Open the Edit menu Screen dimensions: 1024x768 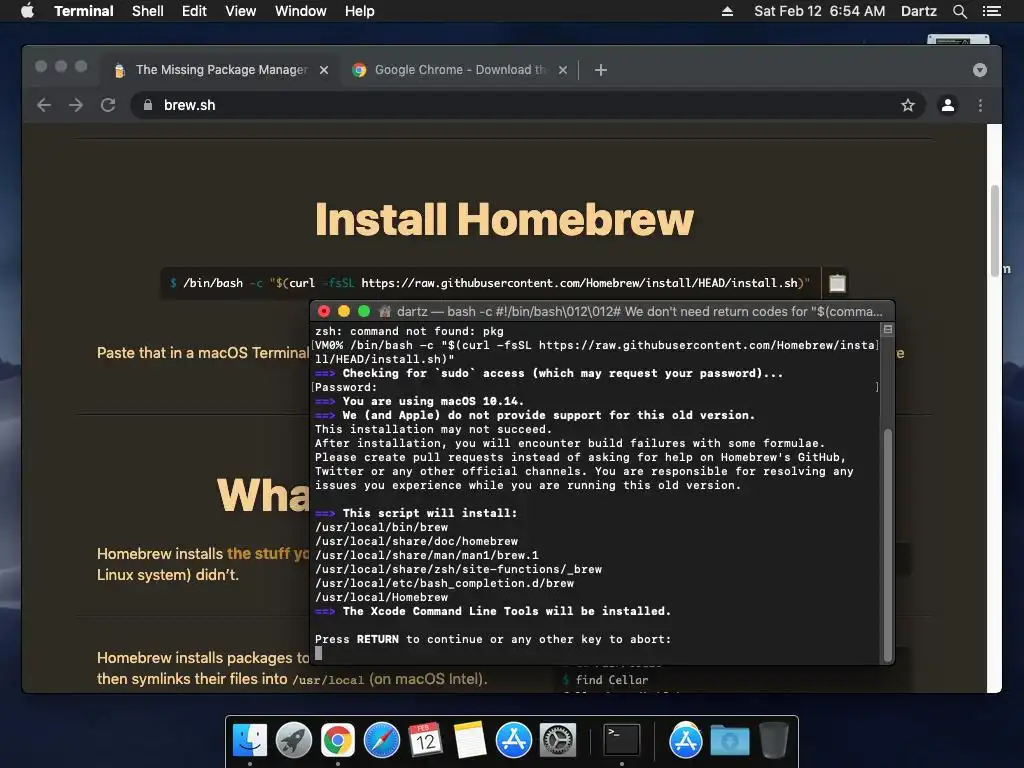click(194, 11)
